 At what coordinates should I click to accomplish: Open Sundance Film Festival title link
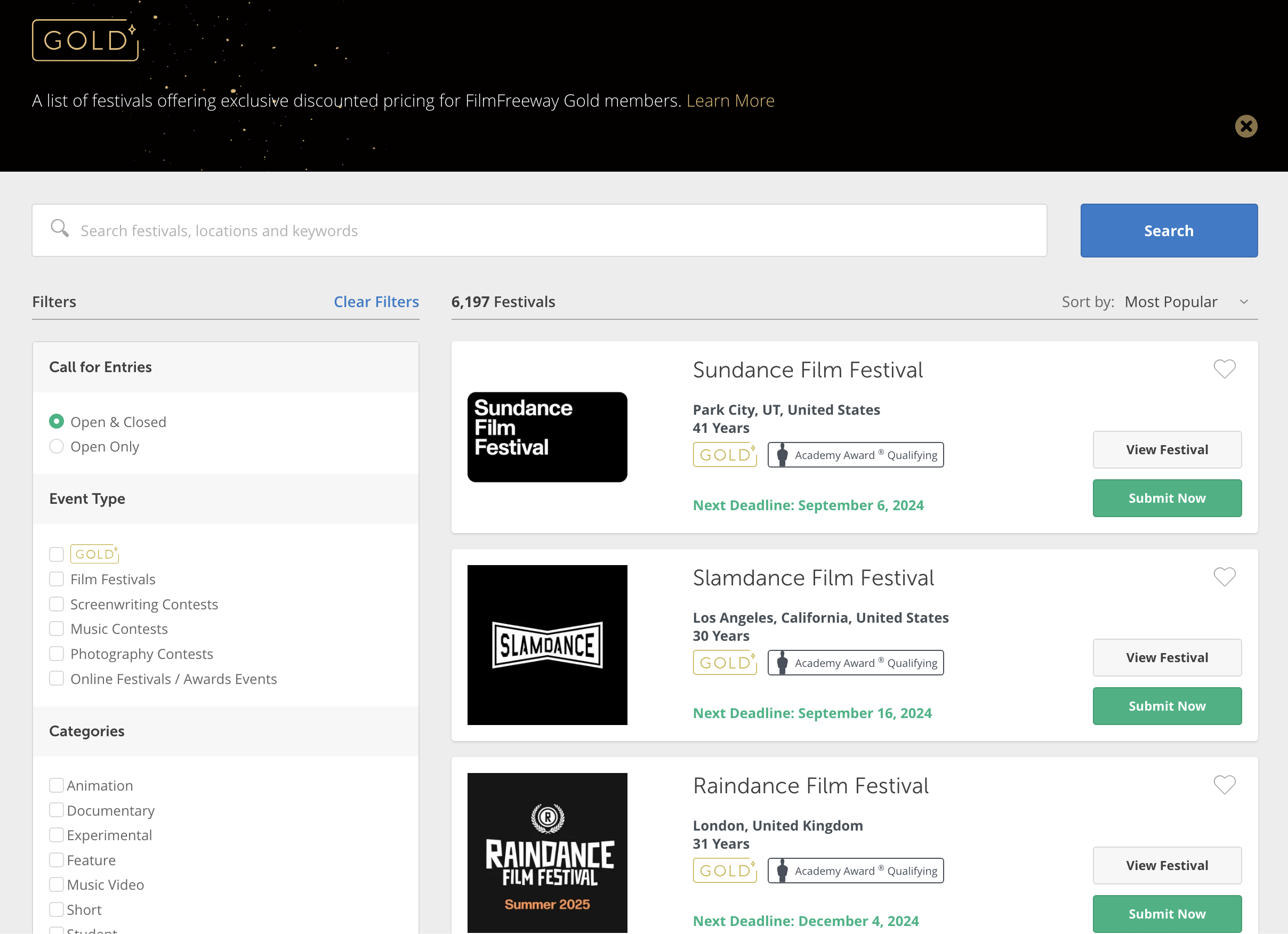(x=808, y=369)
